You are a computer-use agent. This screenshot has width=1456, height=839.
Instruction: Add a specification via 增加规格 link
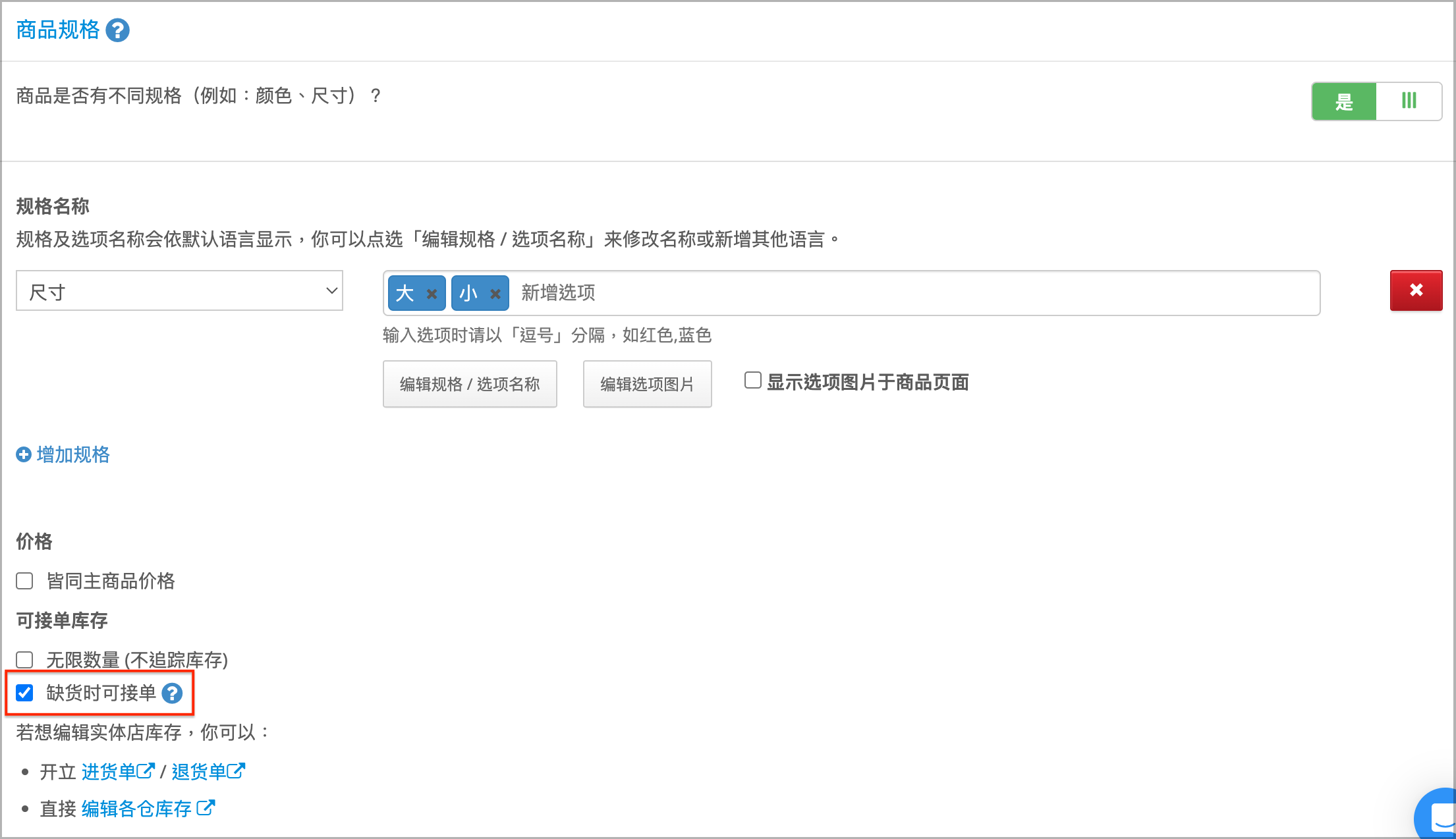[73, 454]
